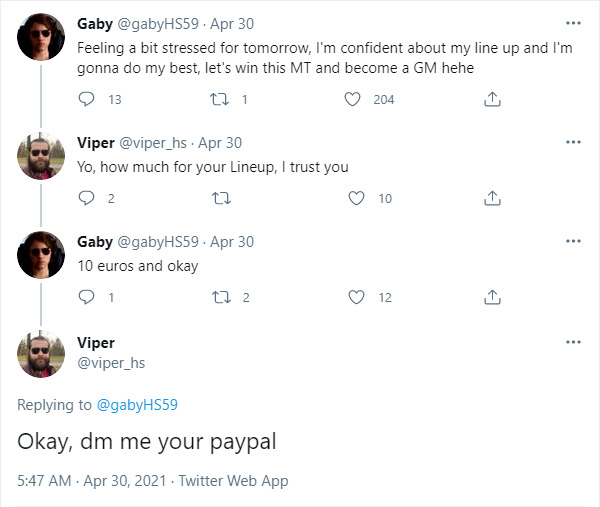Share Viper's Lineup question tweet

(x=491, y=198)
